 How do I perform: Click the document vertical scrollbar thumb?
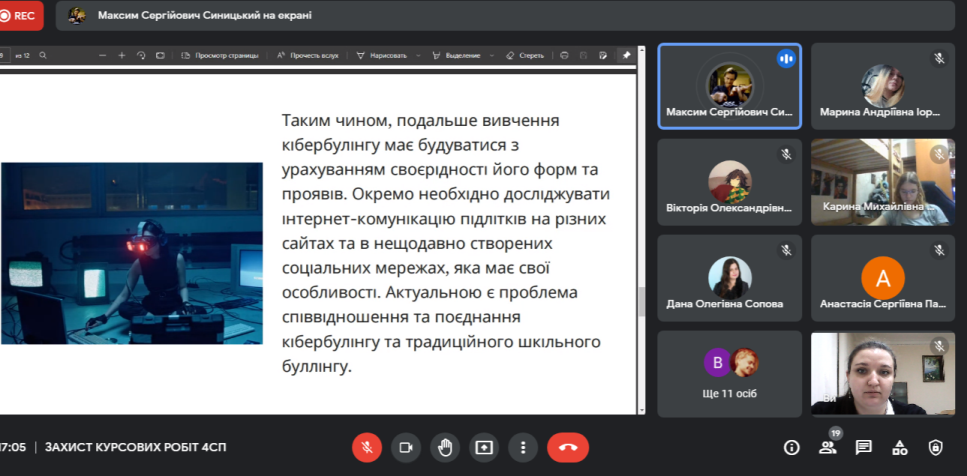[640, 300]
